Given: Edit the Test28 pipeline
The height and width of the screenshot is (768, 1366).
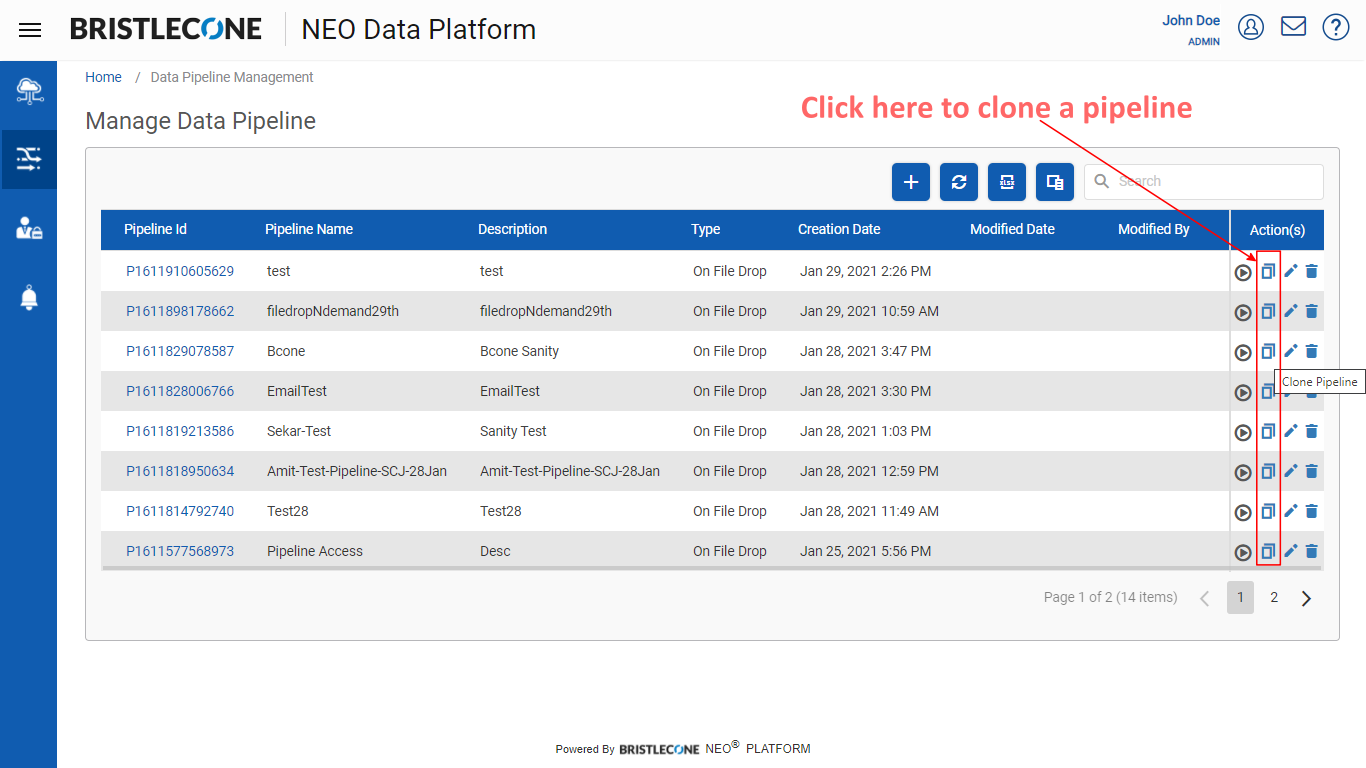Looking at the screenshot, I should tap(1290, 511).
